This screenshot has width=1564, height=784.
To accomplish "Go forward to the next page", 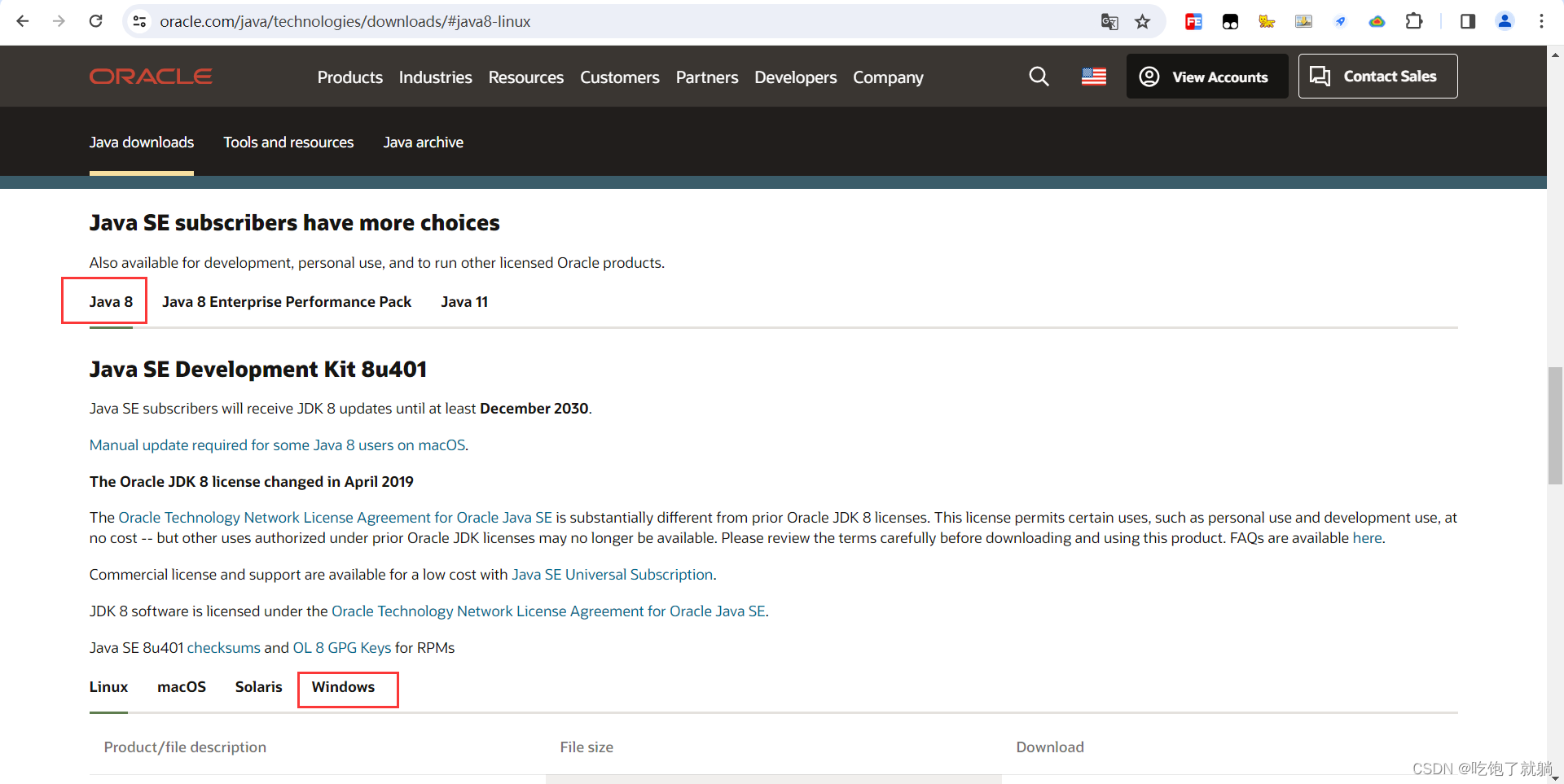I will pyautogui.click(x=59, y=21).
